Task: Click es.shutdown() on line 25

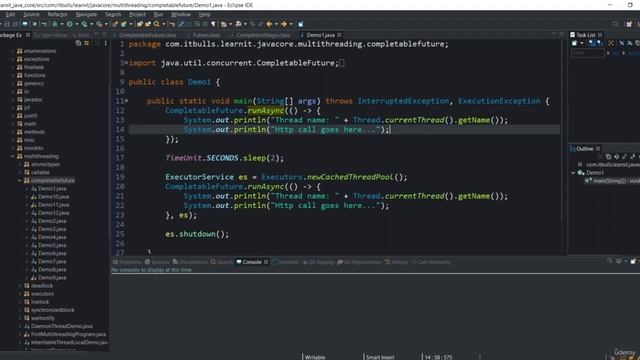Action: tap(197, 234)
